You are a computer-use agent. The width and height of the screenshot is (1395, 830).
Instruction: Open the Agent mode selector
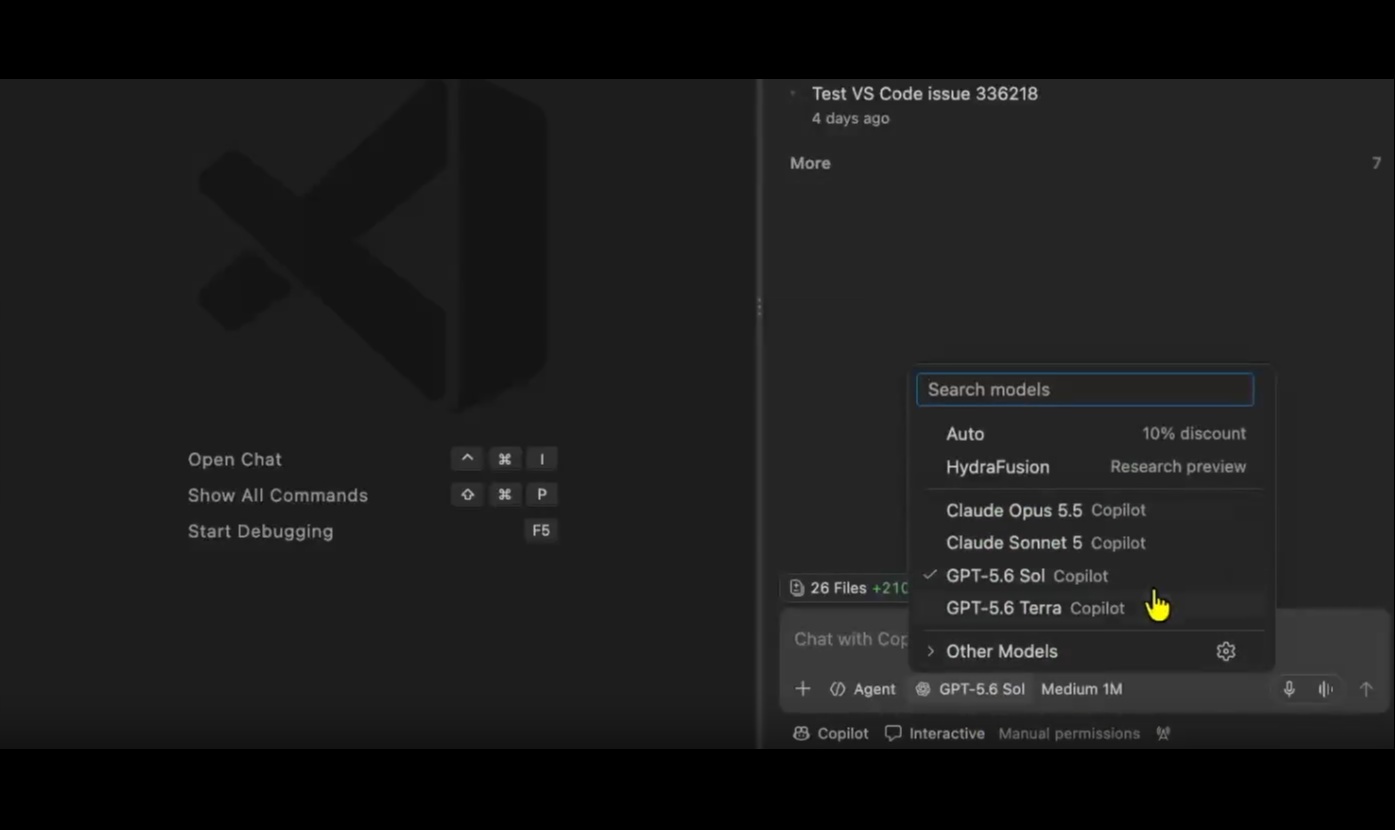click(x=862, y=689)
